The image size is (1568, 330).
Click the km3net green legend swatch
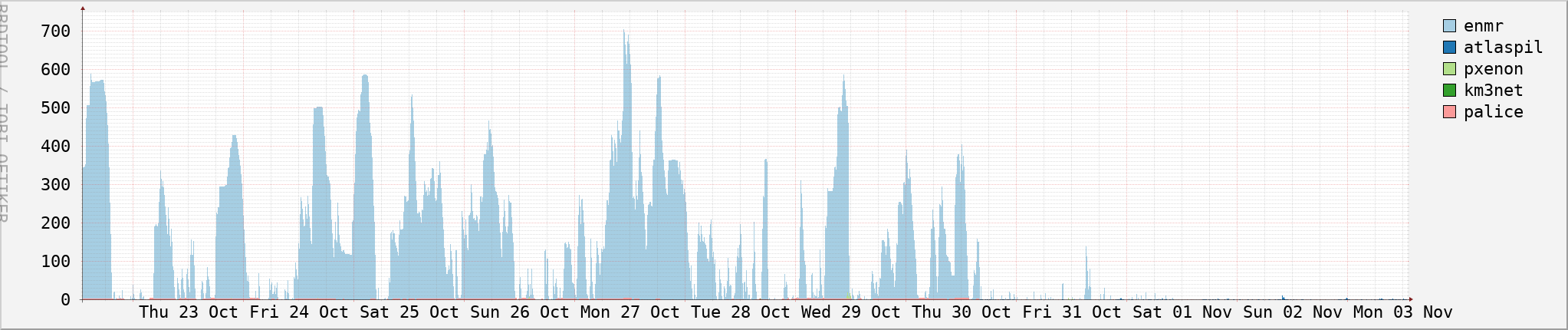[1448, 91]
